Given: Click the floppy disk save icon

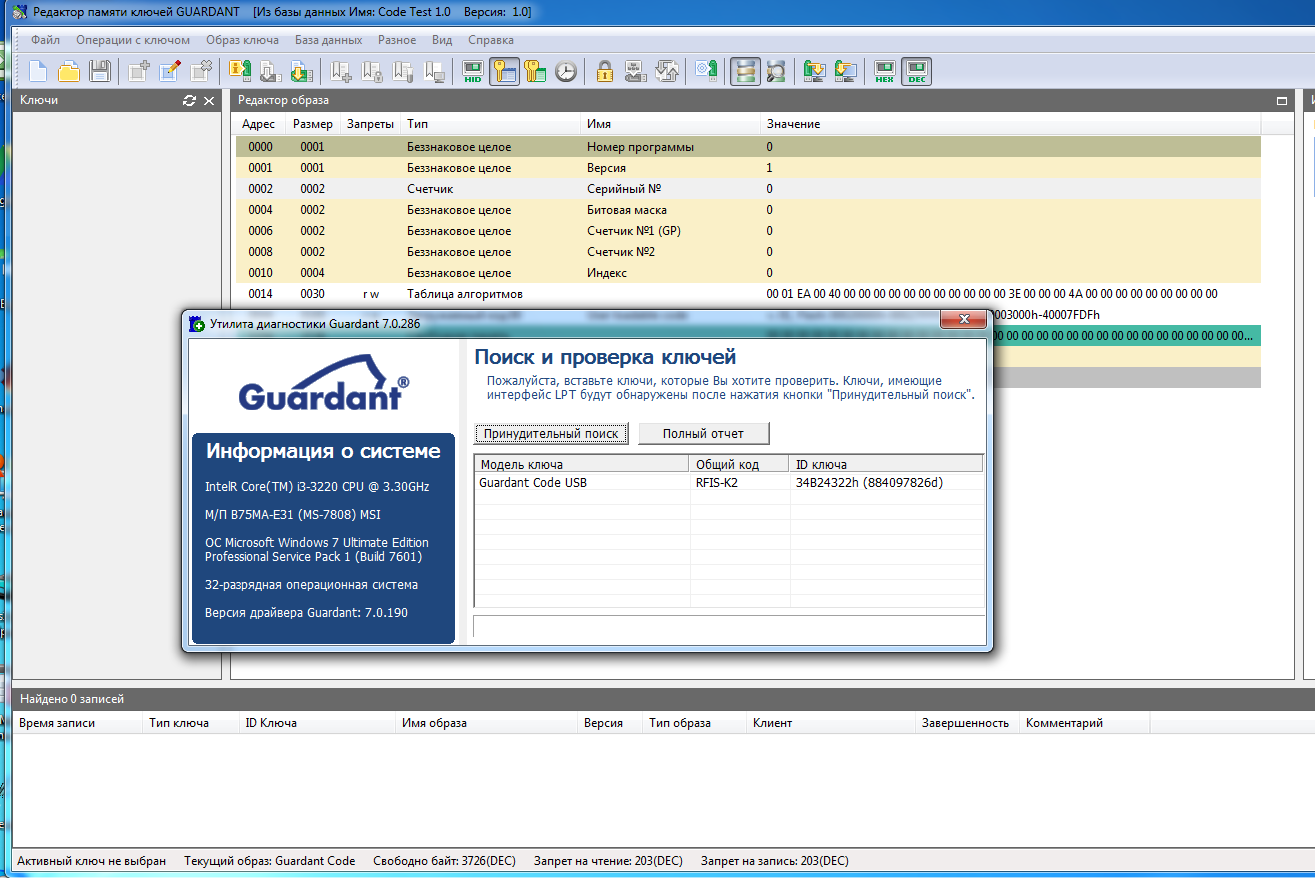Looking at the screenshot, I should 99,71.
